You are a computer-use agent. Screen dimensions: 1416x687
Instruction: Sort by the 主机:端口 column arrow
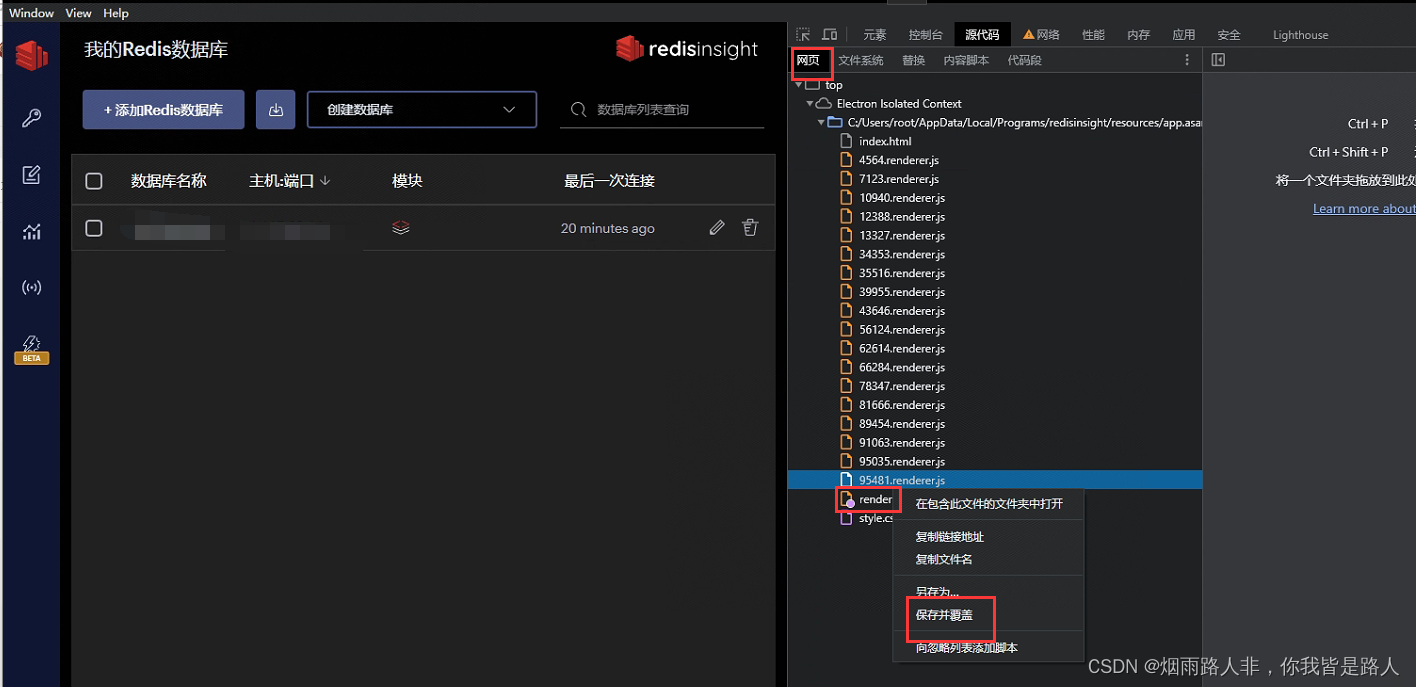coord(325,181)
